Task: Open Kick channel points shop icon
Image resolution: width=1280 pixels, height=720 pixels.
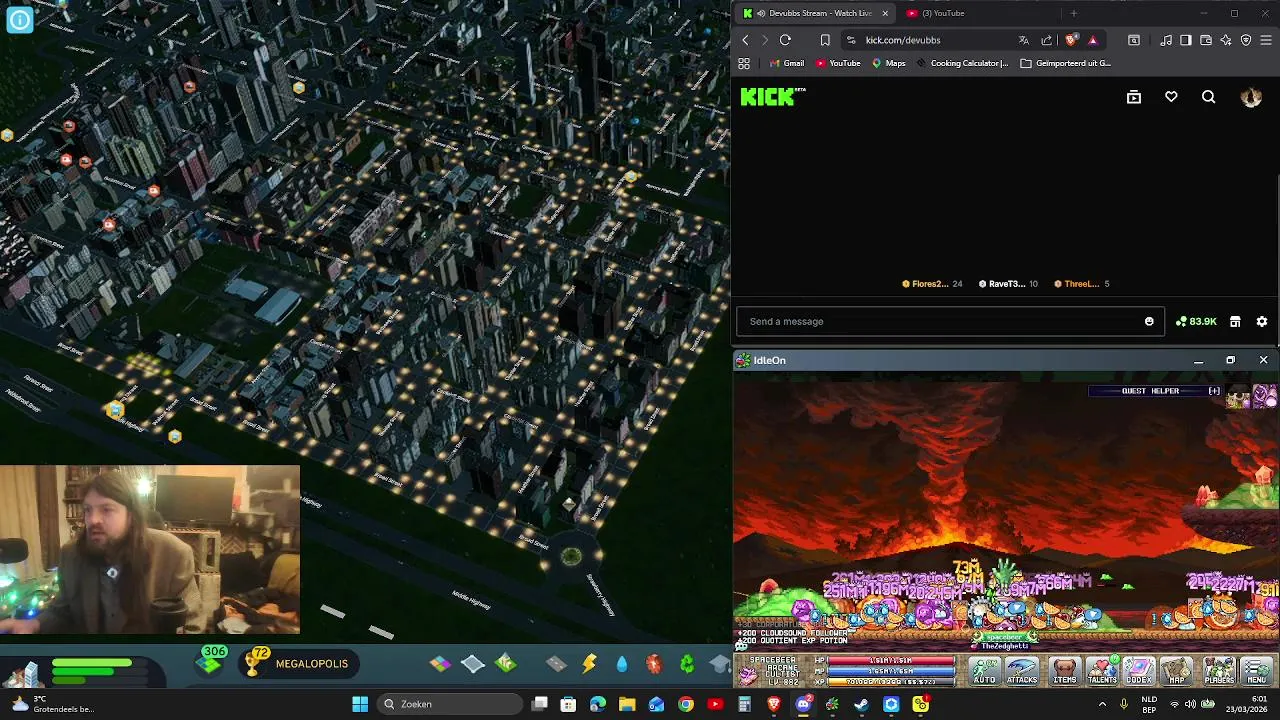Action: (1235, 321)
